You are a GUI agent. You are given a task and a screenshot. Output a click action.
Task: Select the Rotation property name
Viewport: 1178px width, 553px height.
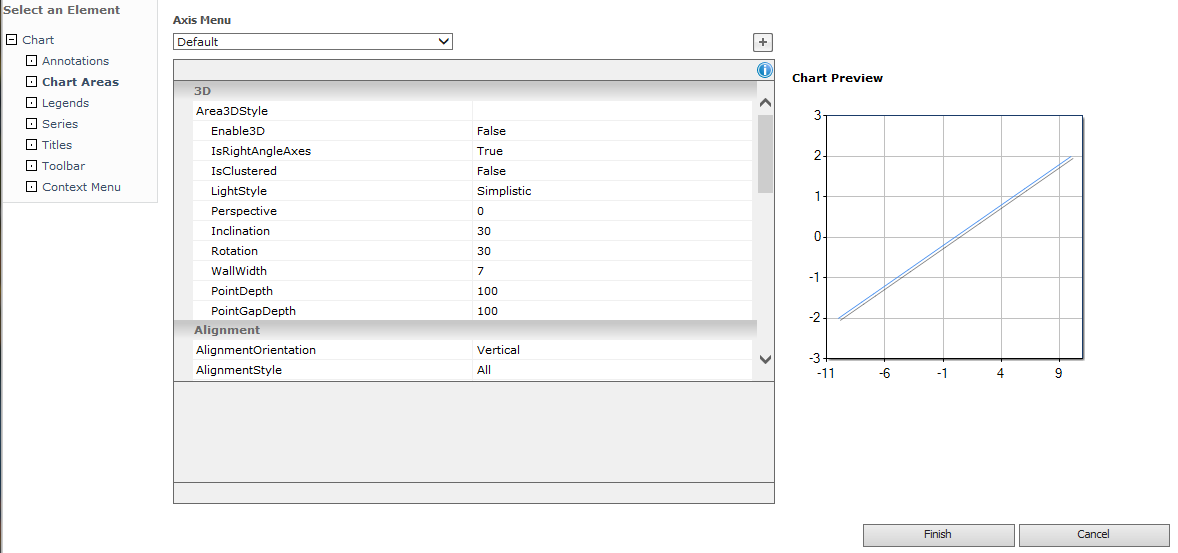click(234, 251)
